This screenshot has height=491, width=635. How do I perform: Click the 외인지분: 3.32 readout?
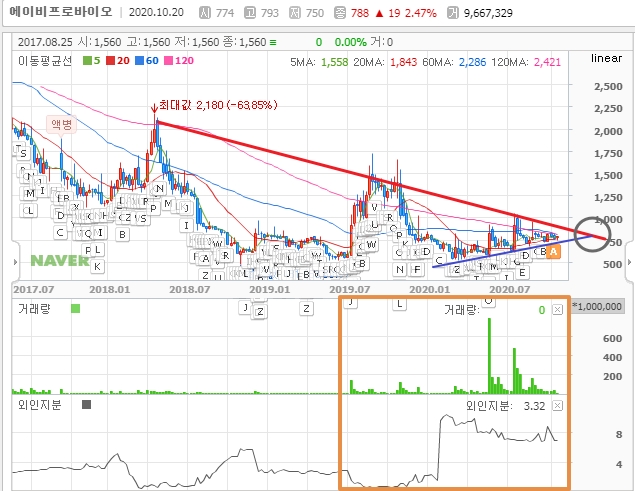(x=505, y=406)
